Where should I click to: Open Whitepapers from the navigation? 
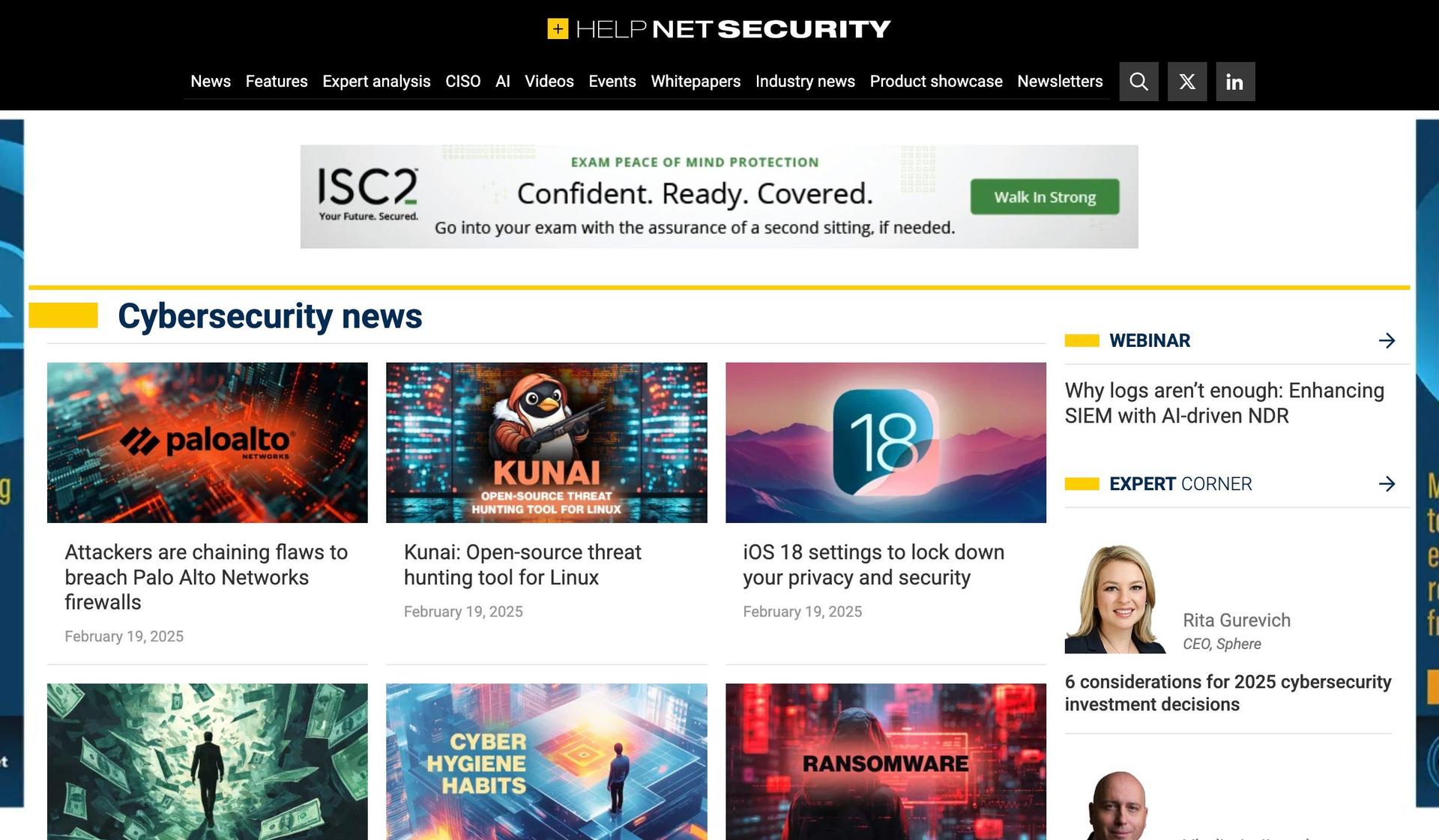[x=696, y=81]
